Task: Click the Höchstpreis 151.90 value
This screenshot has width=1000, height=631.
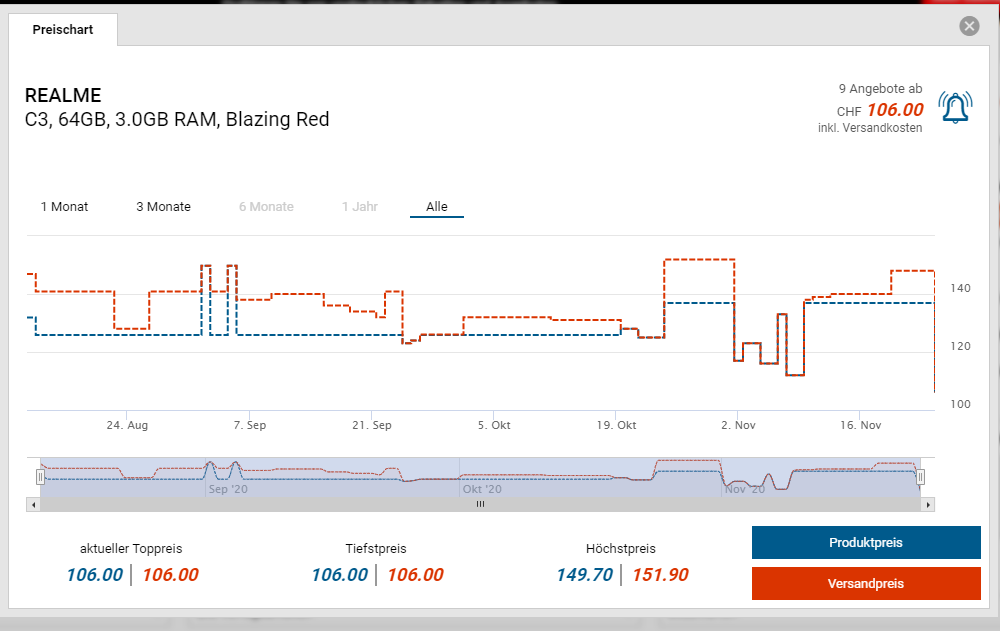Action: click(659, 575)
